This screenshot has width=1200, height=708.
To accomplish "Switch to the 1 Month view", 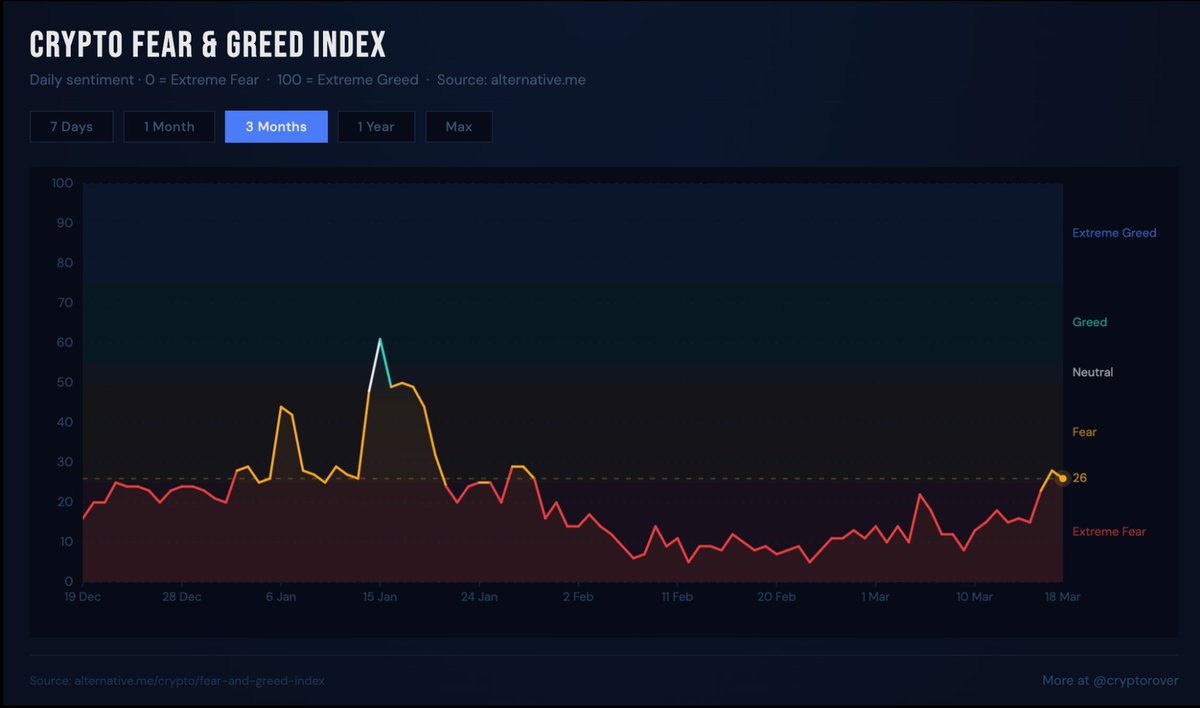I will 169,126.
